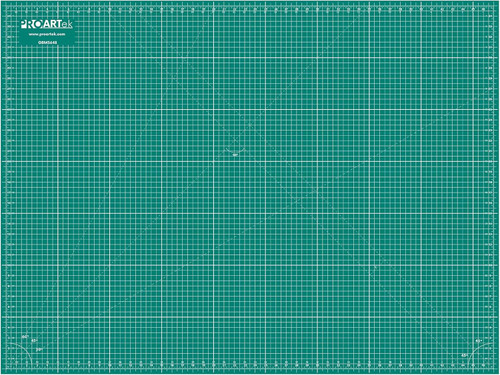Click the model number under the web address
Screen dimensions: 500x375
tap(47, 42)
